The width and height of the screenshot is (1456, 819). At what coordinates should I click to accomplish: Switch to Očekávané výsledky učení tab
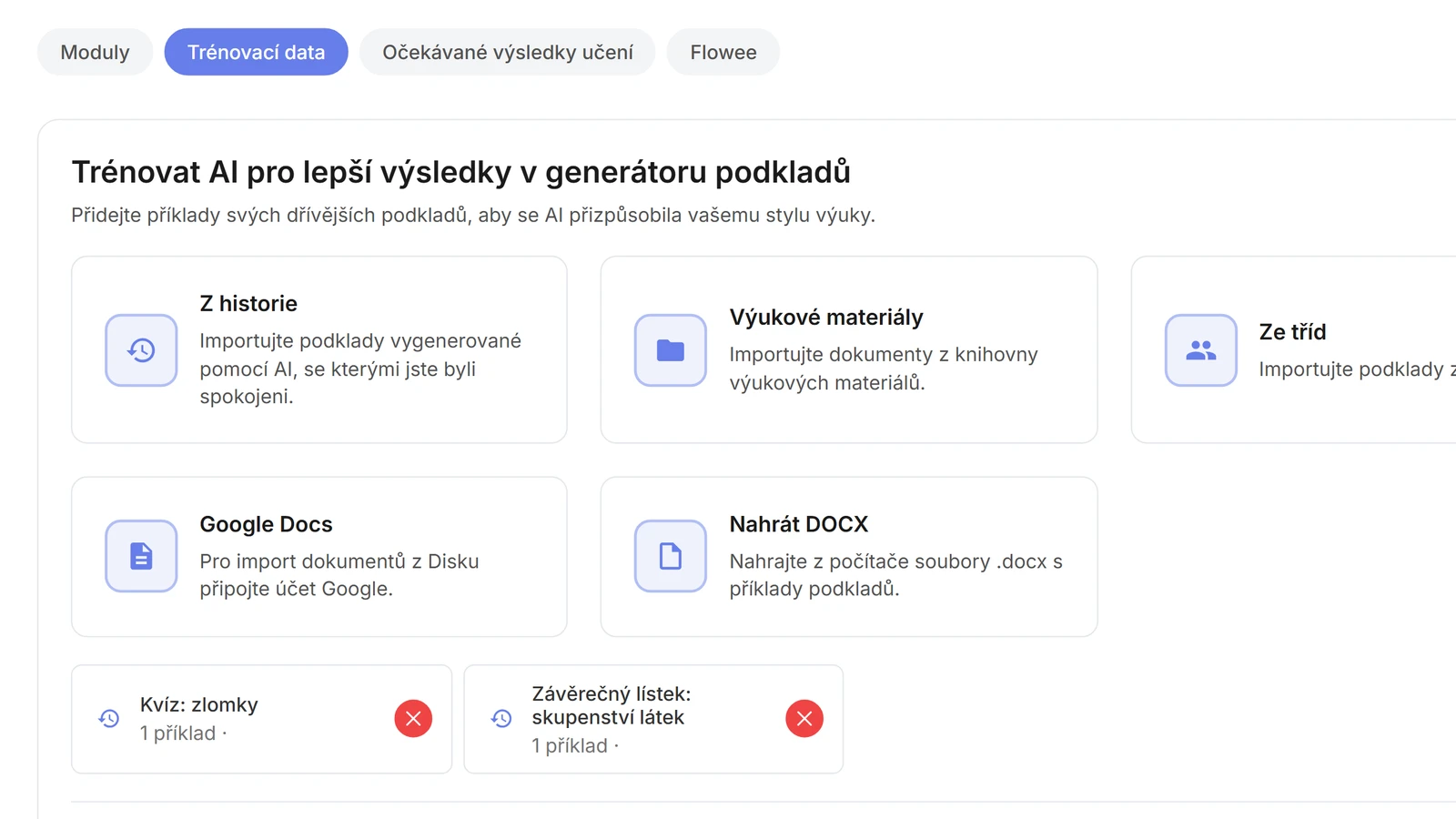pos(507,52)
